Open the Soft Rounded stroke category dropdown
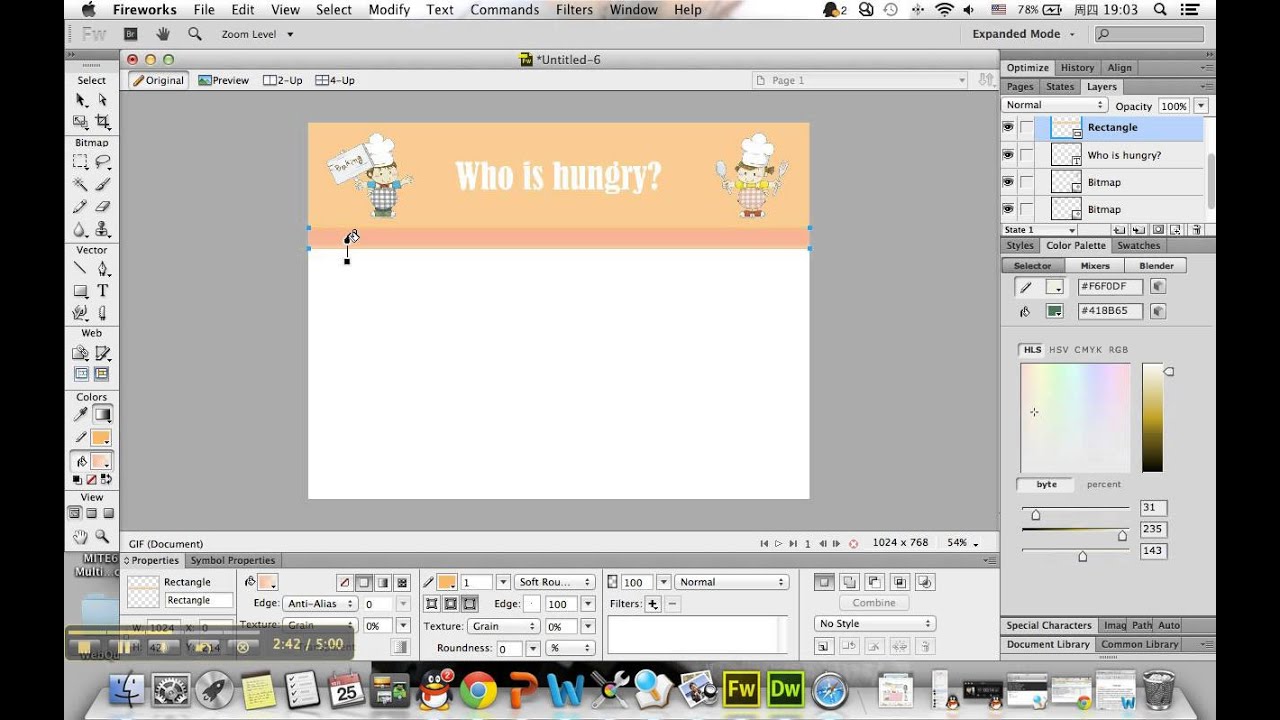Image resolution: width=1280 pixels, height=720 pixels. pos(555,582)
